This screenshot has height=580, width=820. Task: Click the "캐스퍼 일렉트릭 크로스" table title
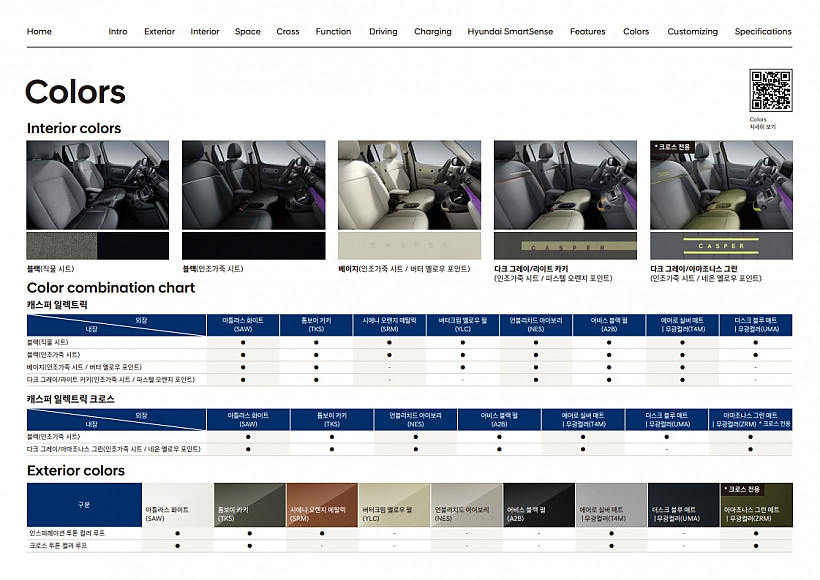[71, 399]
